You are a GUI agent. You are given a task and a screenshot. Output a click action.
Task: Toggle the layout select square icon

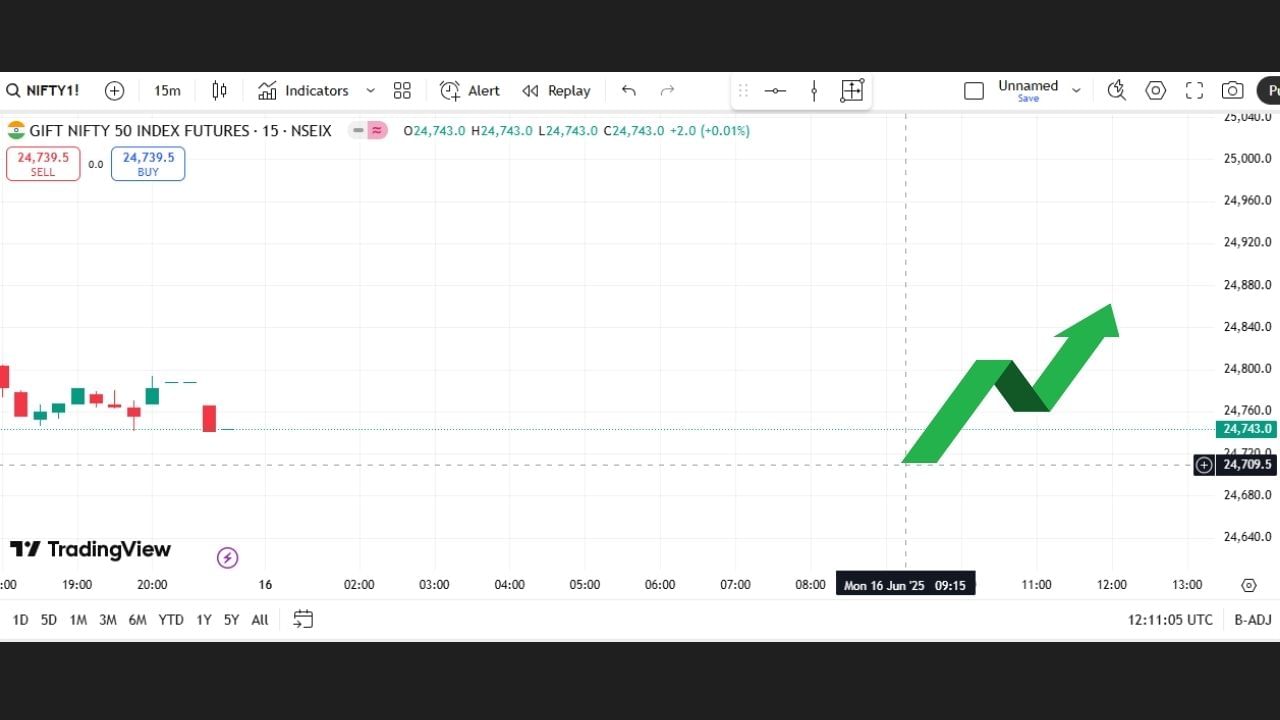pyautogui.click(x=973, y=91)
